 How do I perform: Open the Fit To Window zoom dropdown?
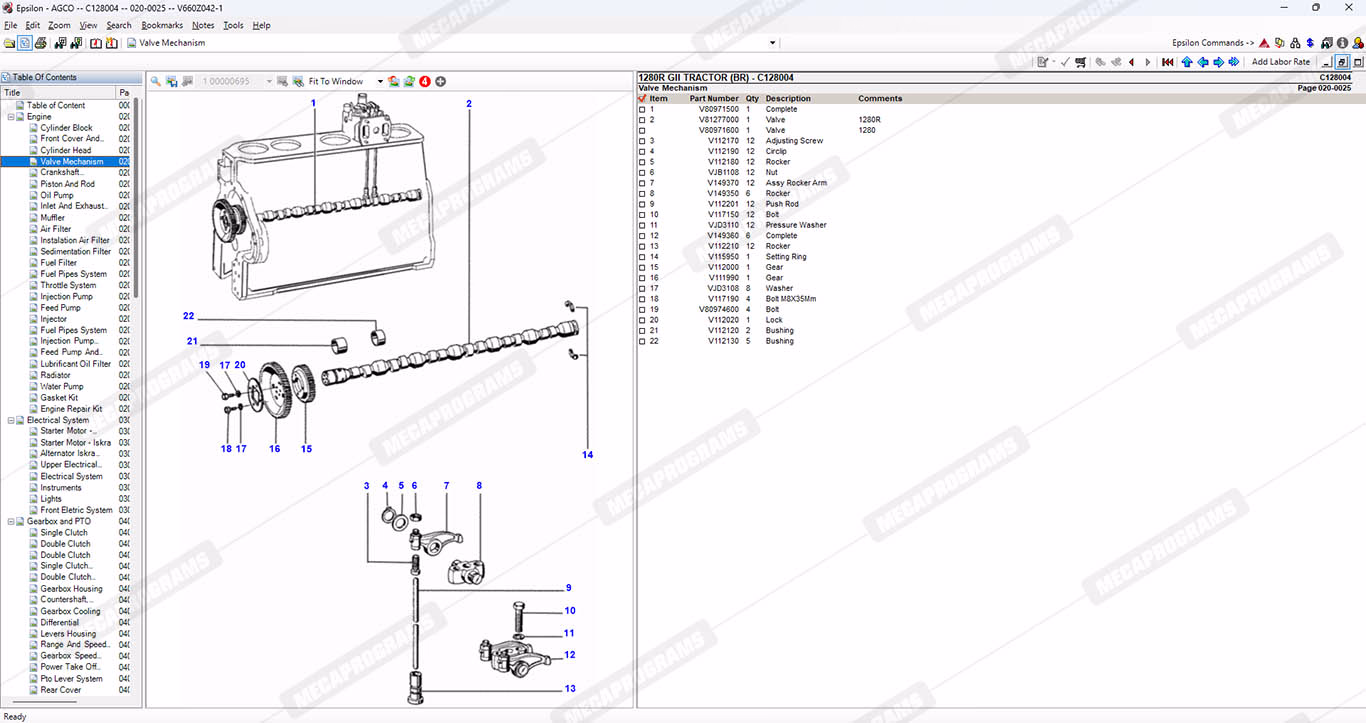pyautogui.click(x=380, y=81)
